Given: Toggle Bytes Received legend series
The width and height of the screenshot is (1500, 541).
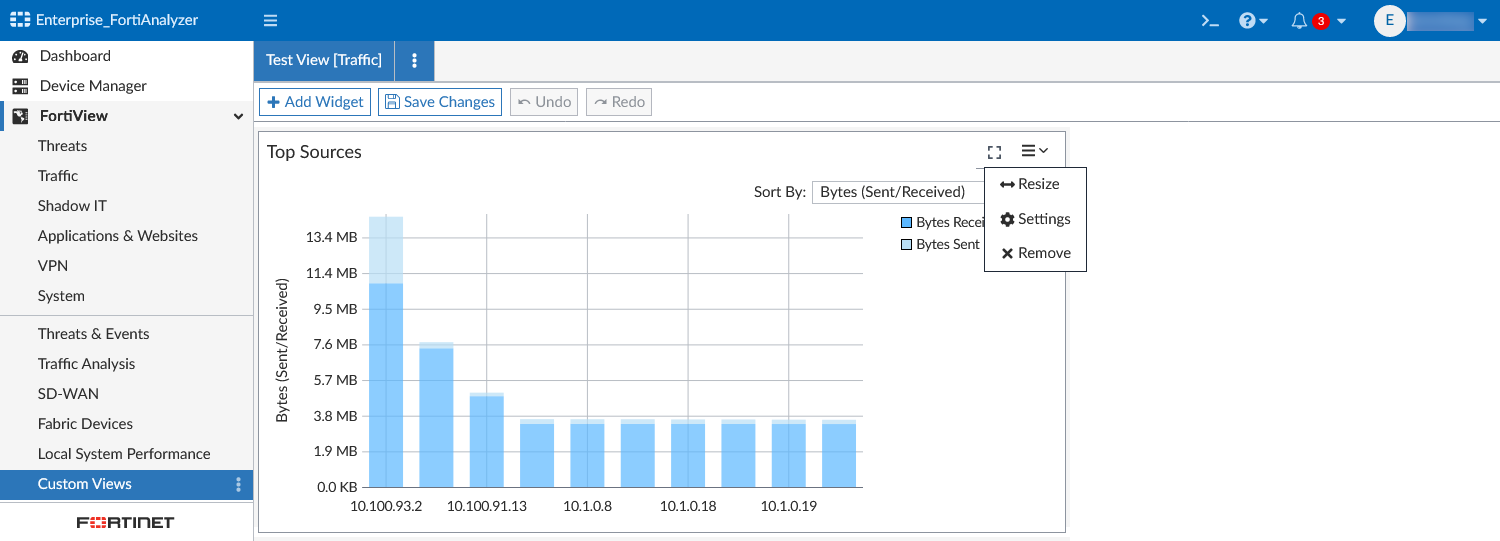Looking at the screenshot, I should (943, 222).
